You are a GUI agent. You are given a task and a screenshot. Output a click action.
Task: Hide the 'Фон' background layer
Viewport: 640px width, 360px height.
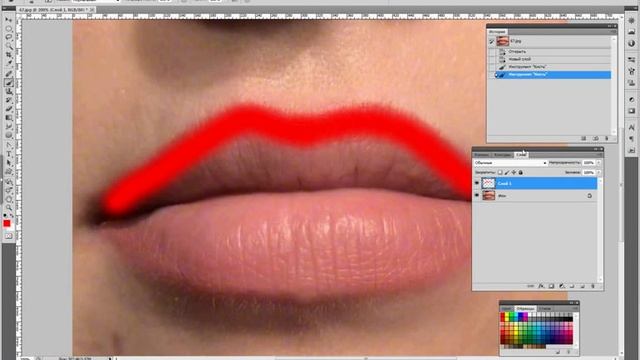tap(477, 196)
